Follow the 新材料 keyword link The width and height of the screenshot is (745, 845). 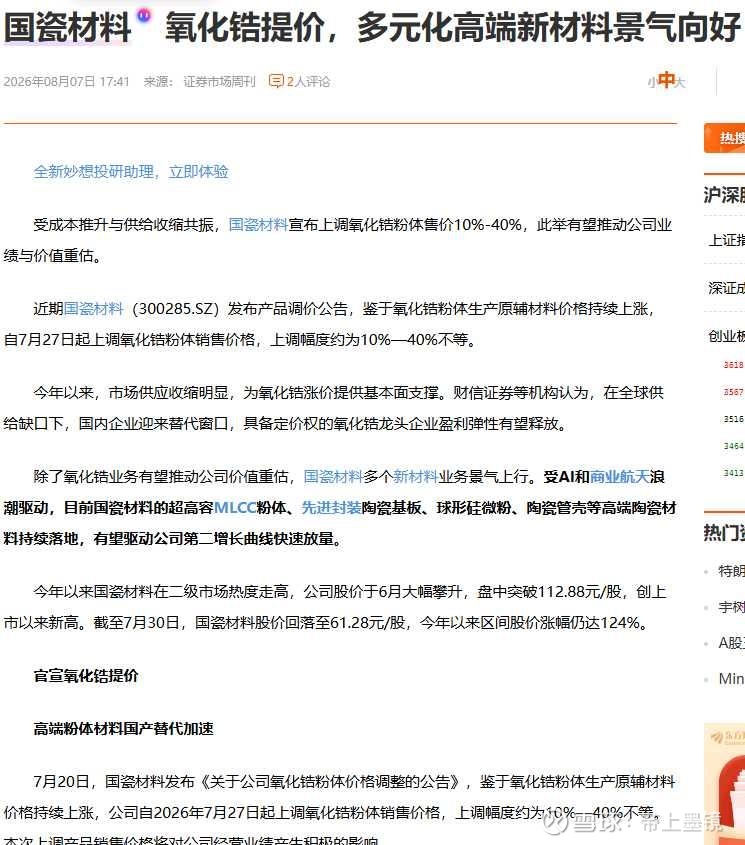(415, 476)
